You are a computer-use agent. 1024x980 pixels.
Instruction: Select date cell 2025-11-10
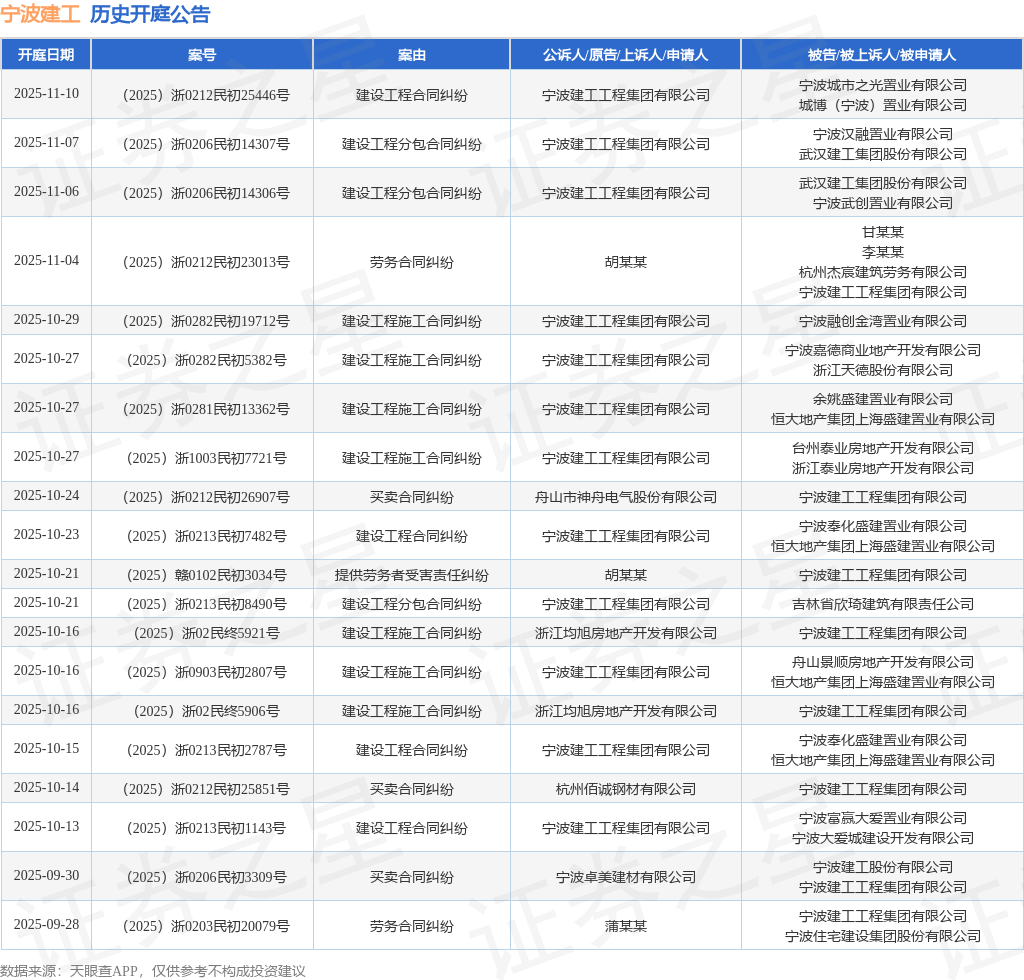click(46, 93)
